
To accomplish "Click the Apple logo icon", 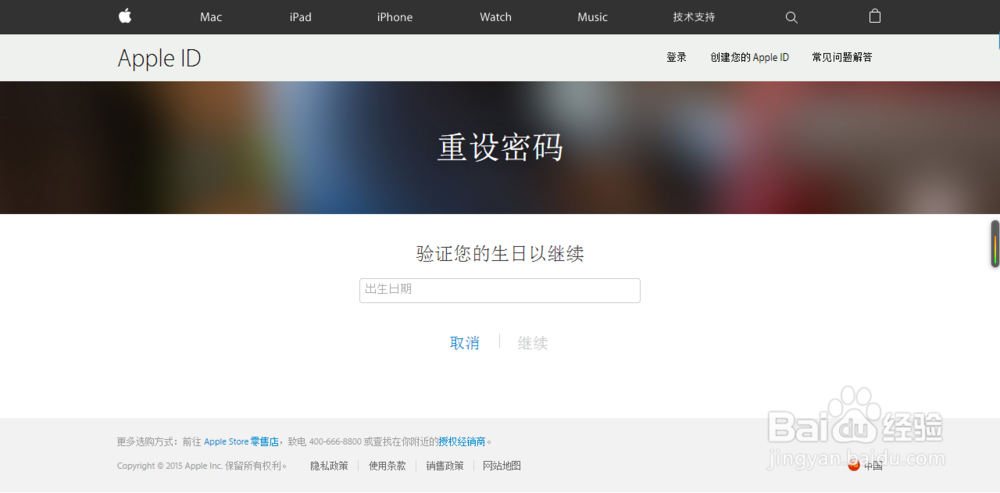I will pos(125,16).
